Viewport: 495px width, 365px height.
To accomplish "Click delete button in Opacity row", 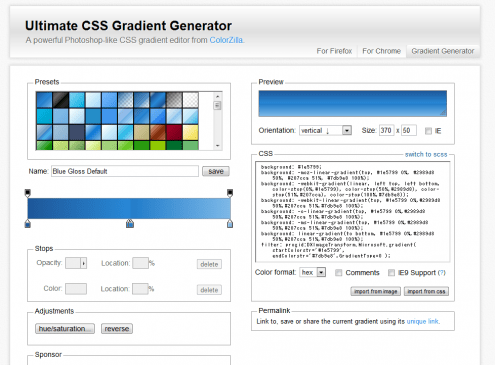I will click(209, 264).
